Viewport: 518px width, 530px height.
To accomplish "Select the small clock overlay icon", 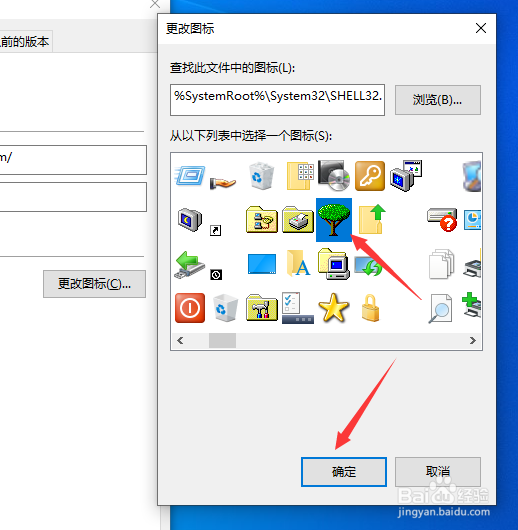I will pos(216,274).
